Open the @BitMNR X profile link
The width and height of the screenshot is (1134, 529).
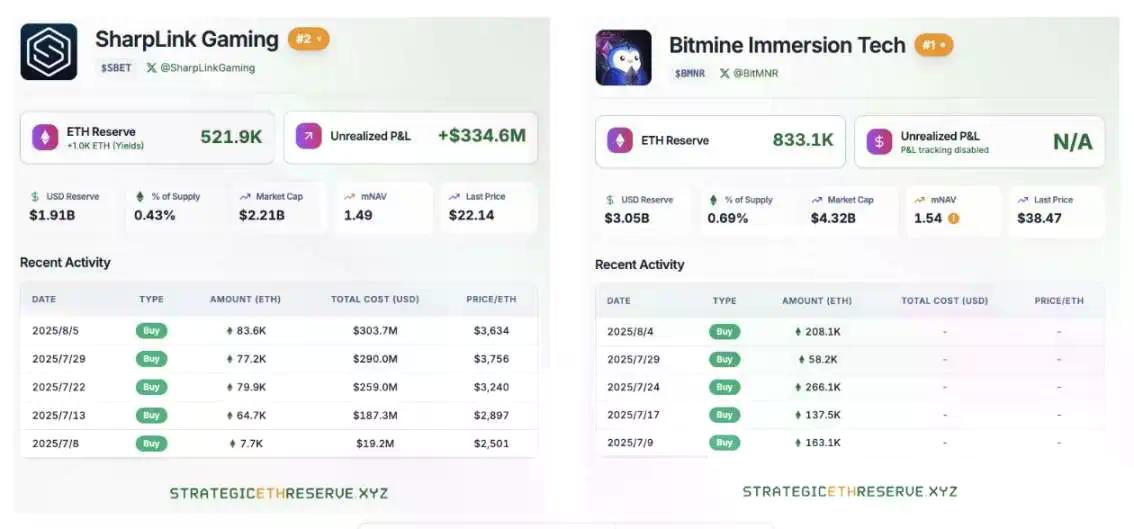click(749, 73)
